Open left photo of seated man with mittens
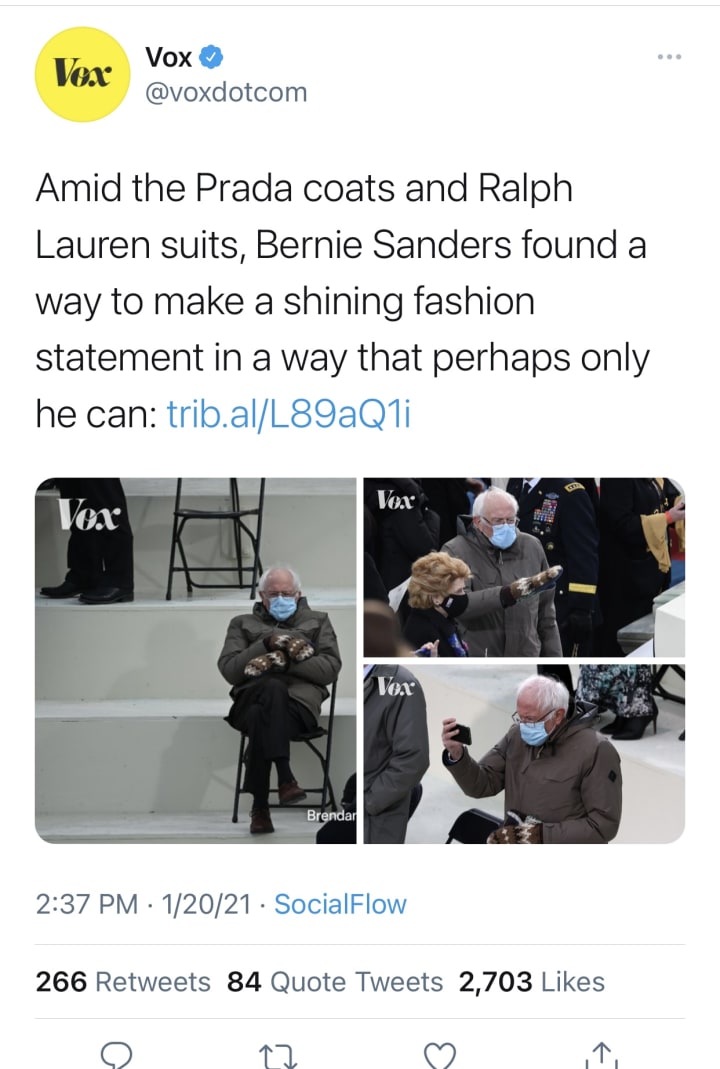 coord(196,660)
